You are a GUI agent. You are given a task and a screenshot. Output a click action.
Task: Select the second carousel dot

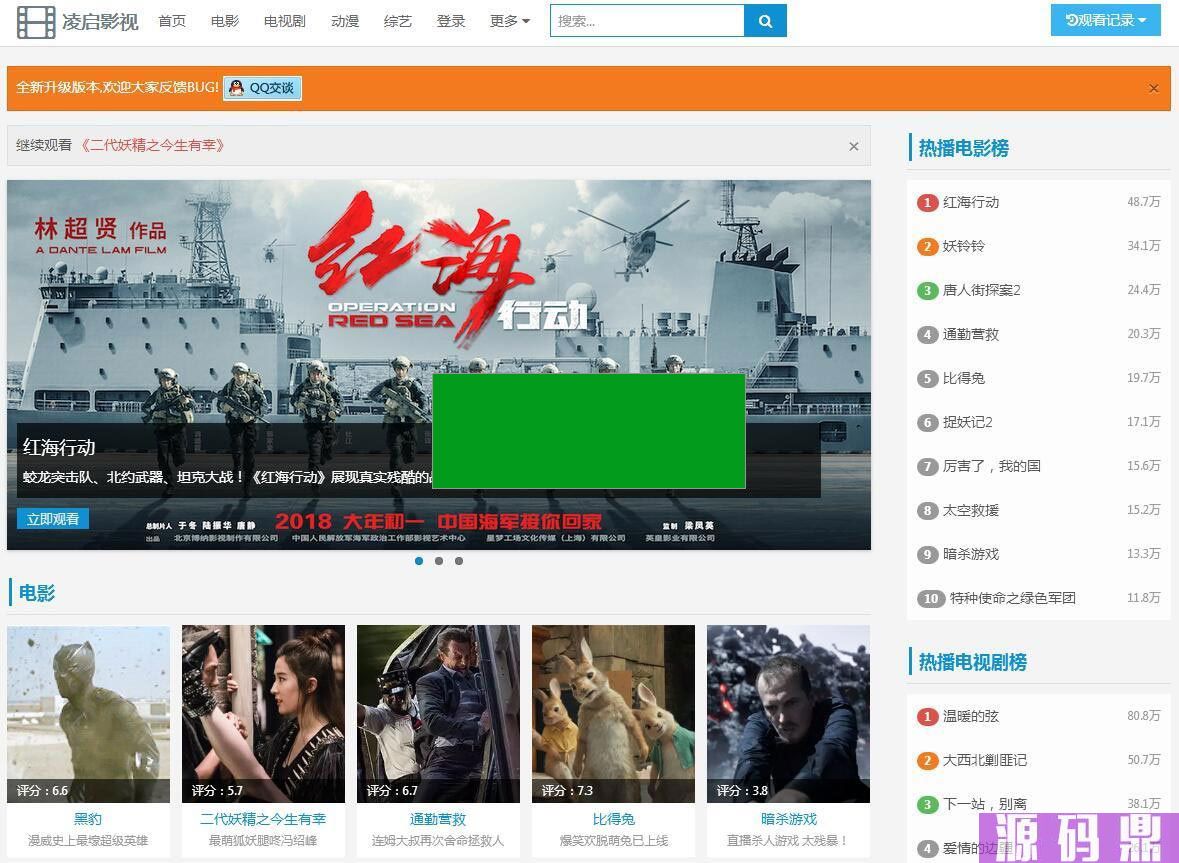click(438, 561)
